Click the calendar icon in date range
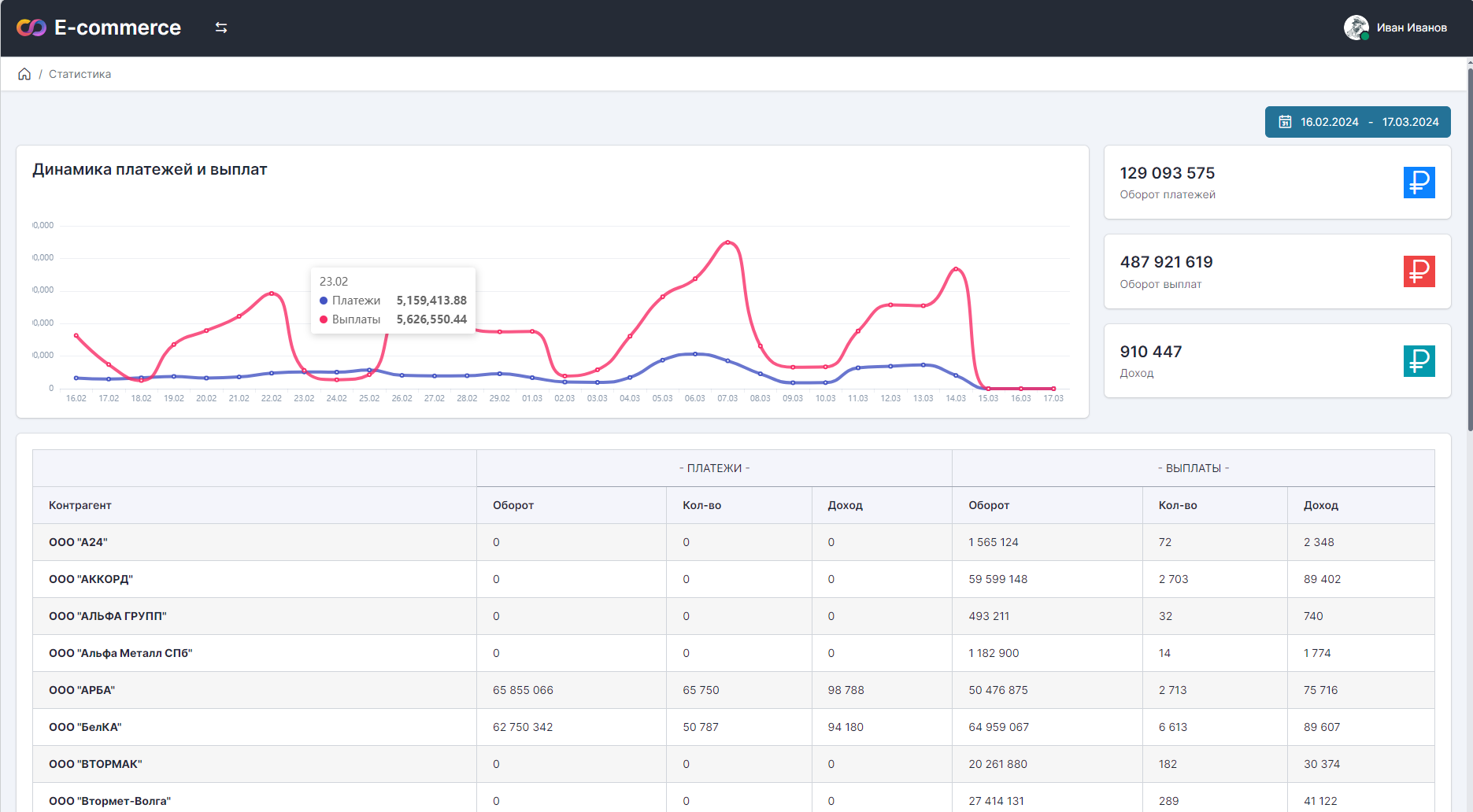The image size is (1473, 812). tap(1285, 122)
